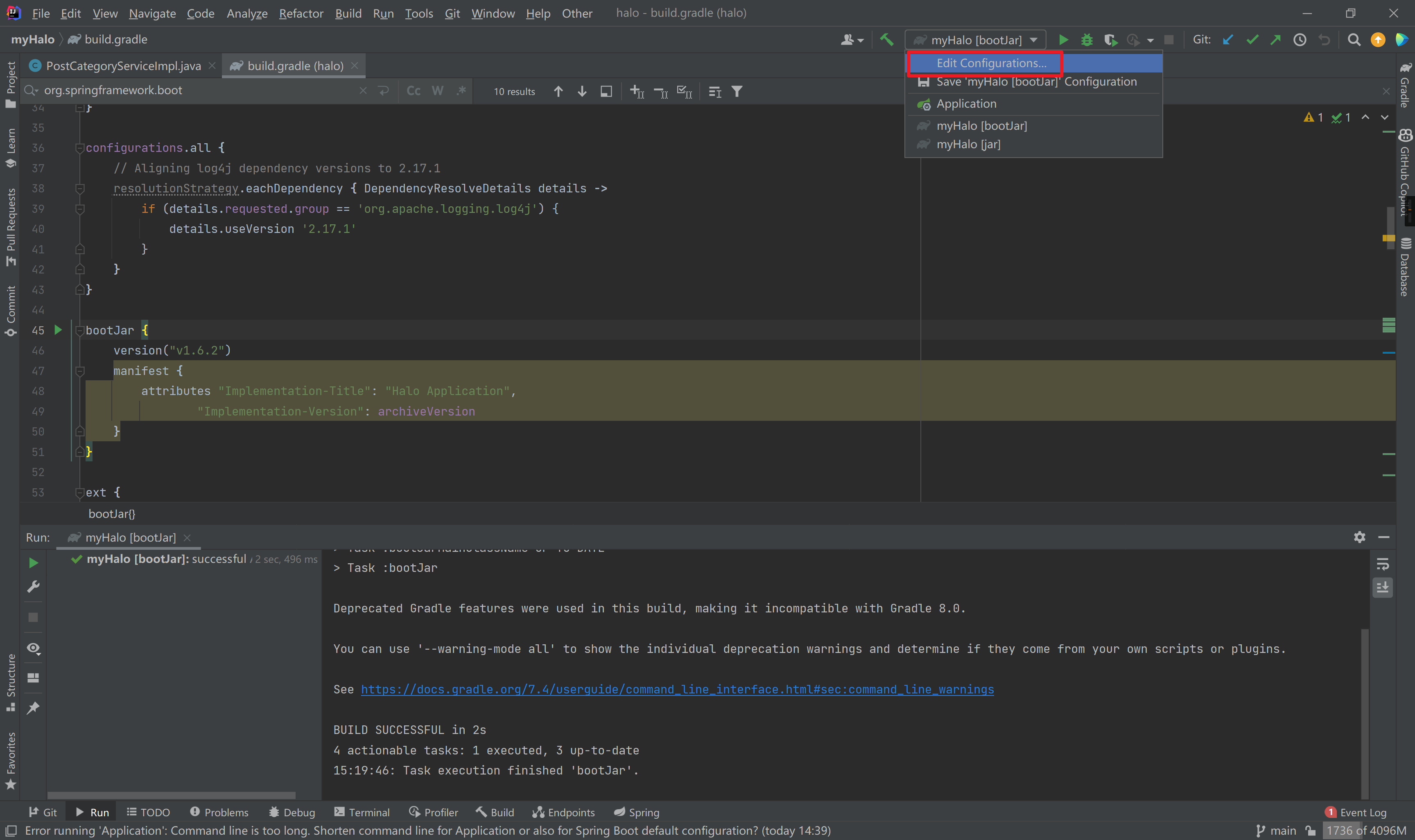Select Edit Configurations... menu entry

click(1033, 63)
